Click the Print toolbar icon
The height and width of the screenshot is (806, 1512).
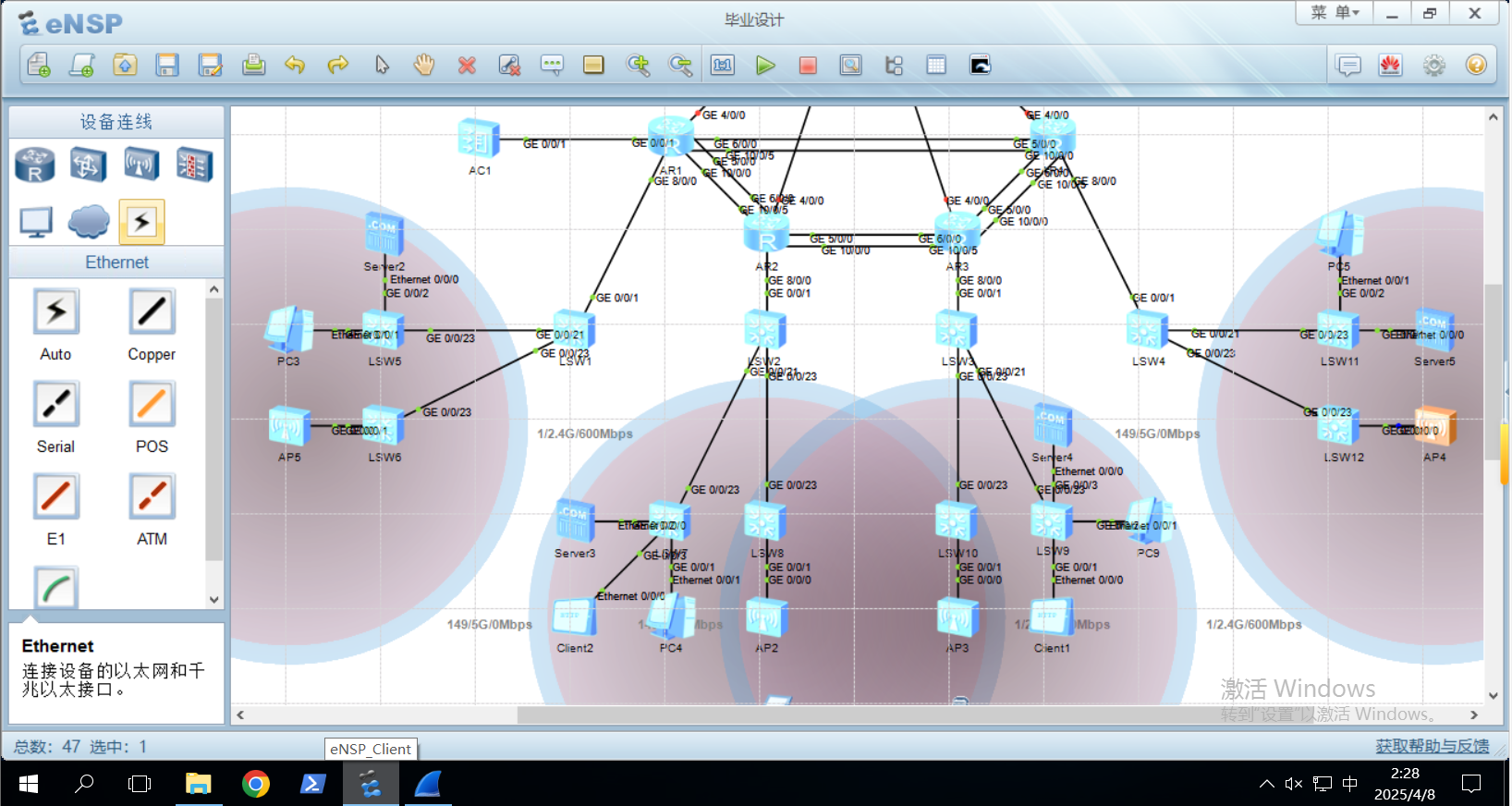click(x=253, y=65)
